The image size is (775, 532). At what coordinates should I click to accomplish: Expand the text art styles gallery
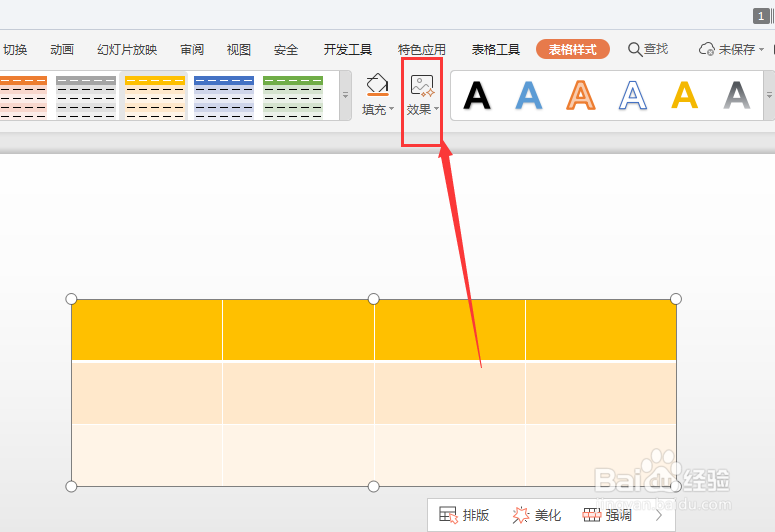(769, 95)
